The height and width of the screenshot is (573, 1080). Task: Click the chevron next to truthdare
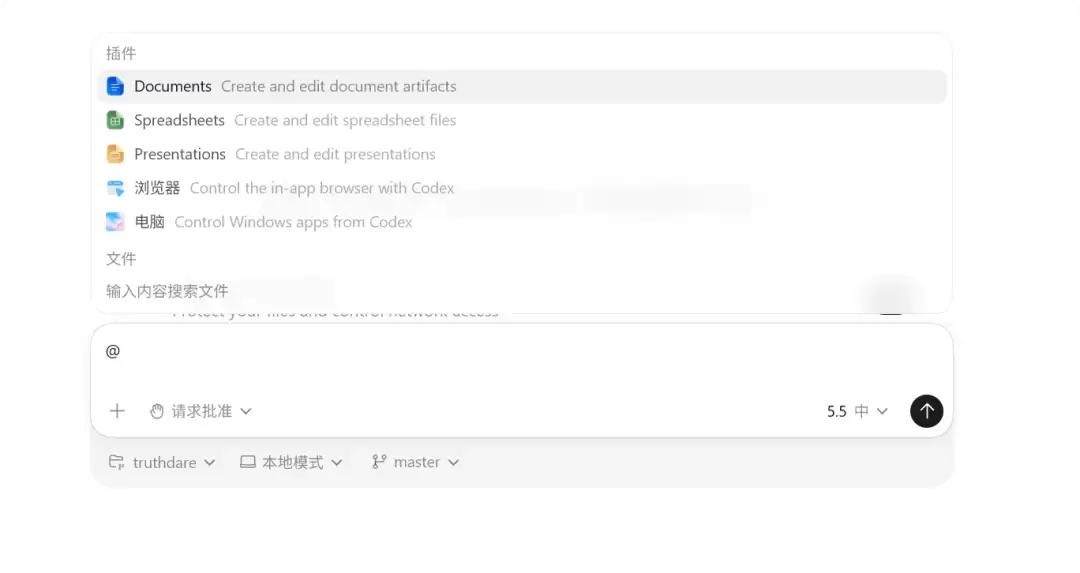pyautogui.click(x=209, y=463)
